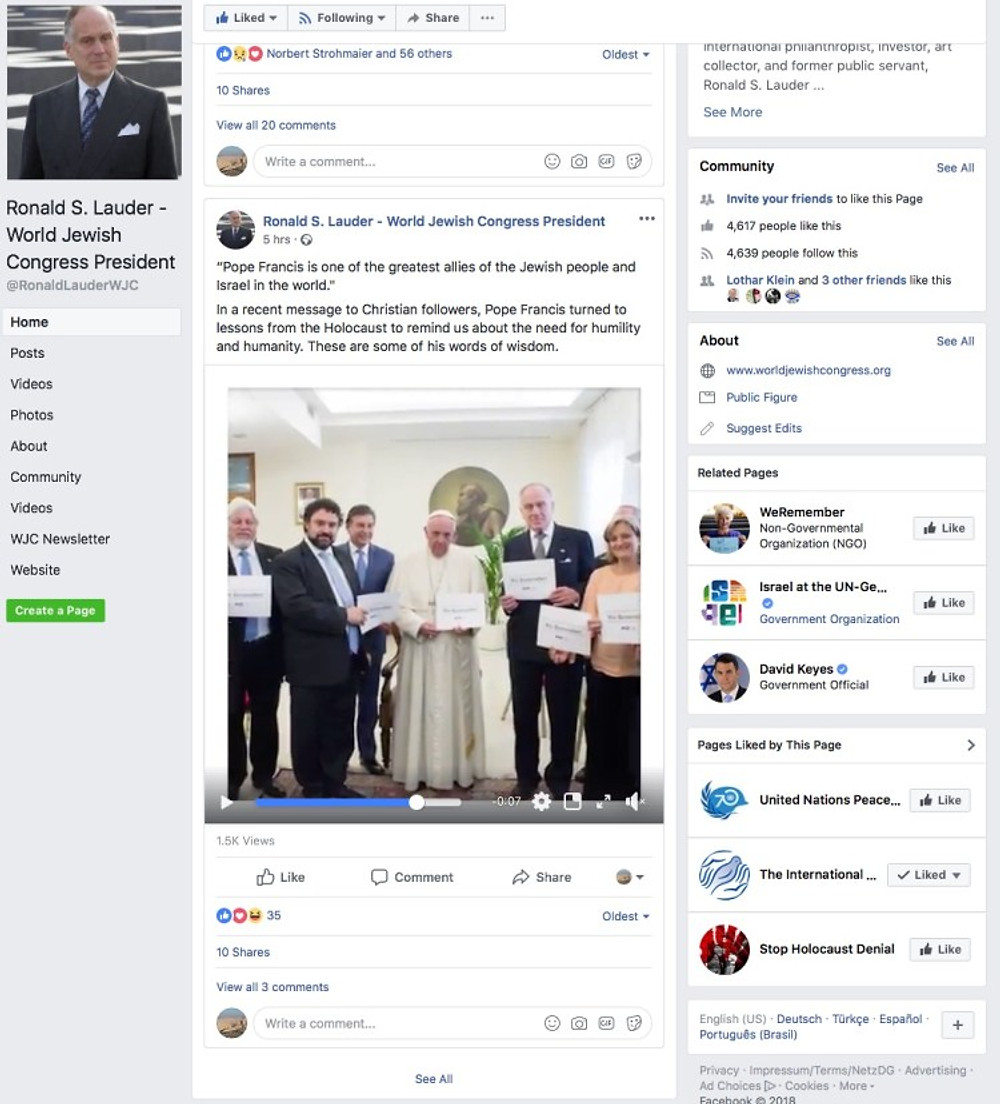This screenshot has height=1104, width=1000.
Task: Click Invite your friends link
Action: [779, 199]
